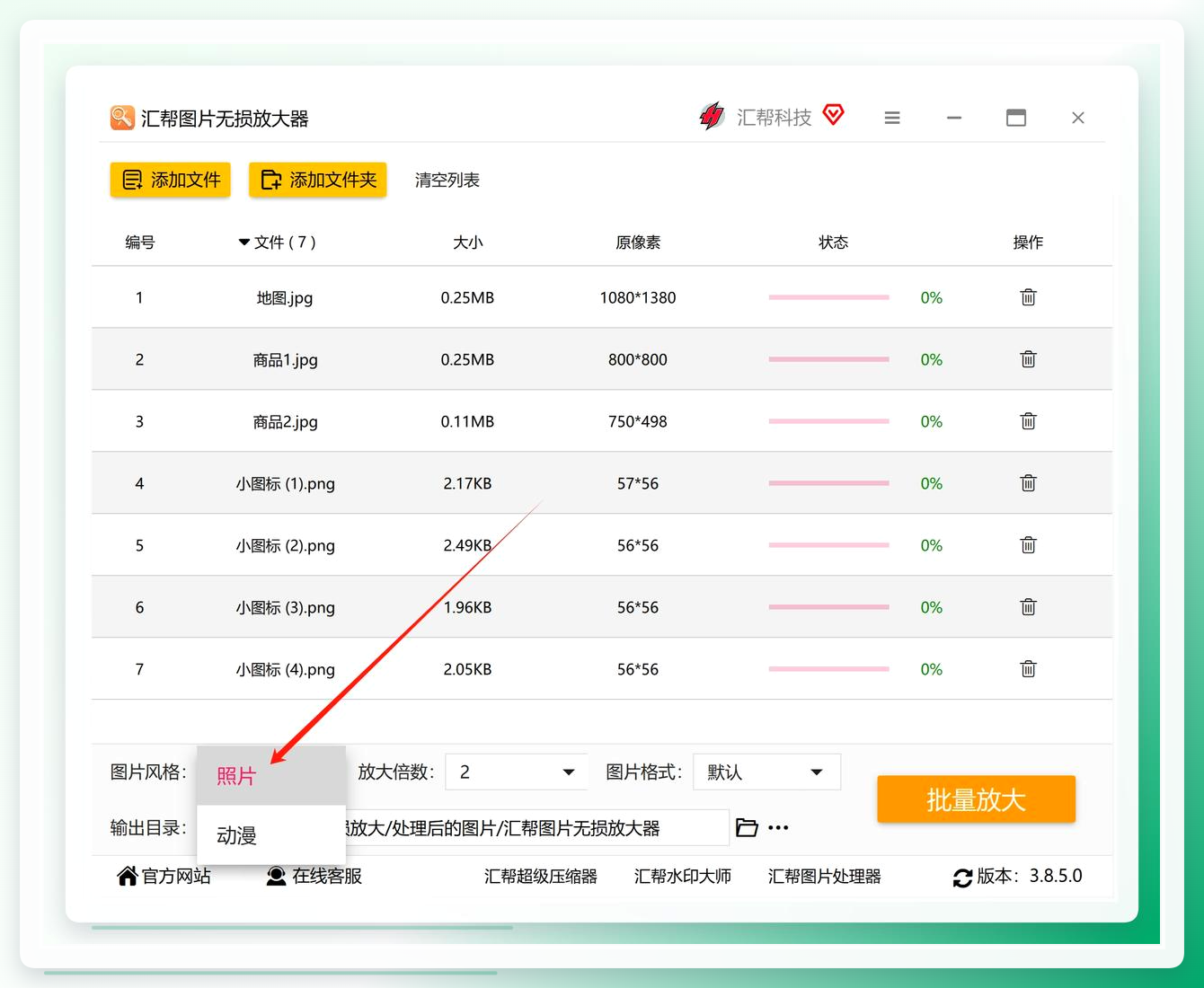The width and height of the screenshot is (1204, 988).
Task: Open 汇帮图片处理器 link
Action: point(825,876)
